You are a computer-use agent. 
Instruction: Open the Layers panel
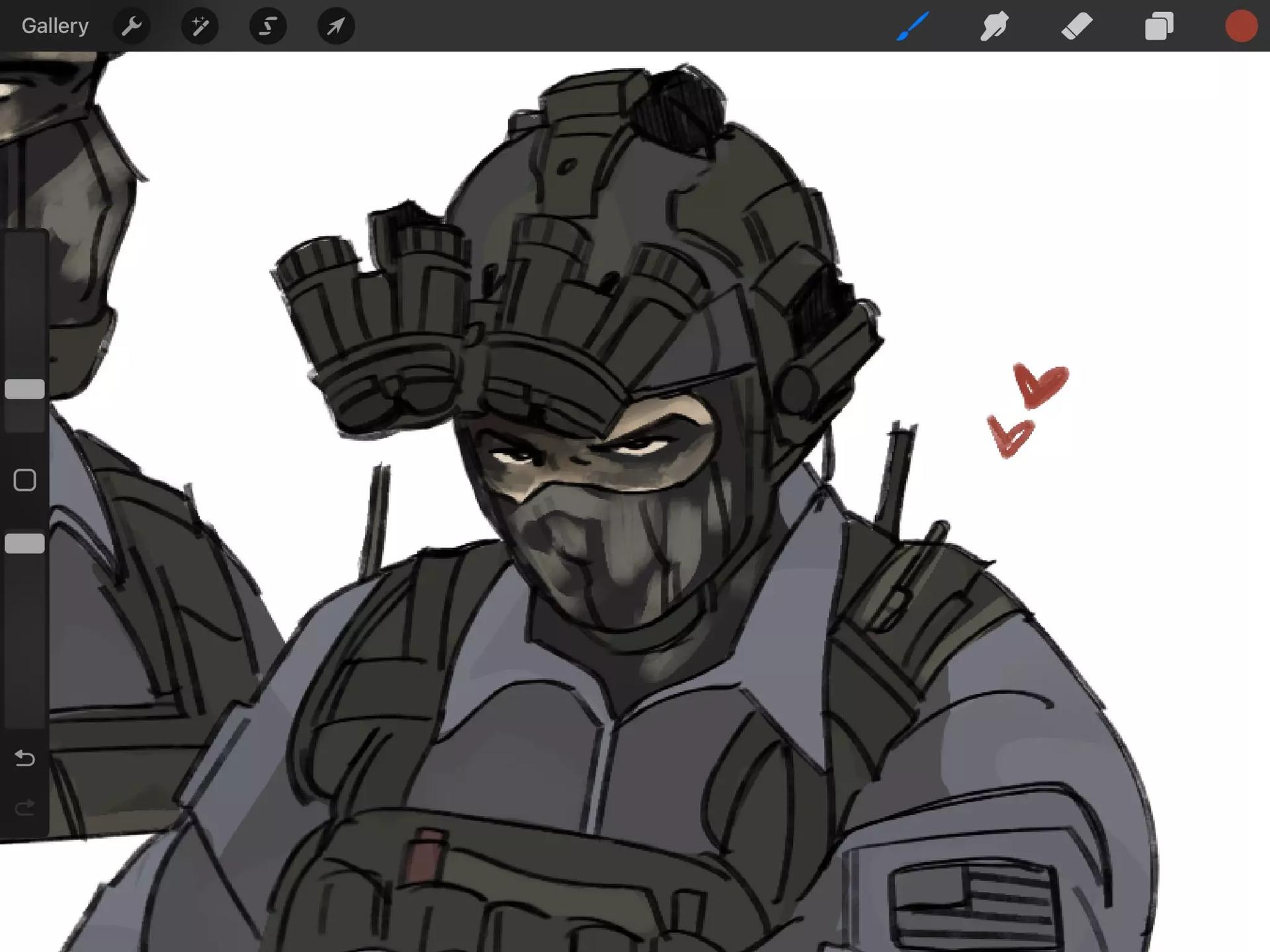(1159, 26)
